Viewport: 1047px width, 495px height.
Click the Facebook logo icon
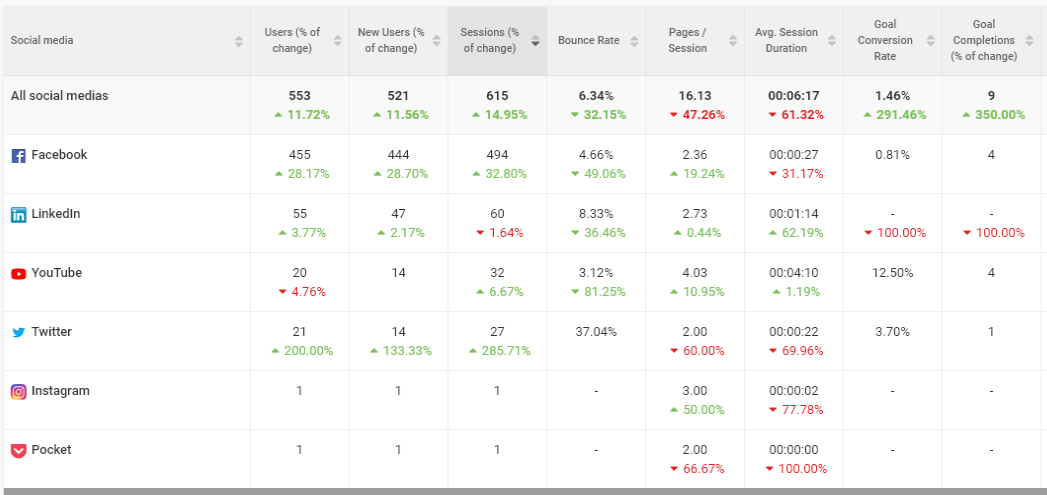pos(19,156)
